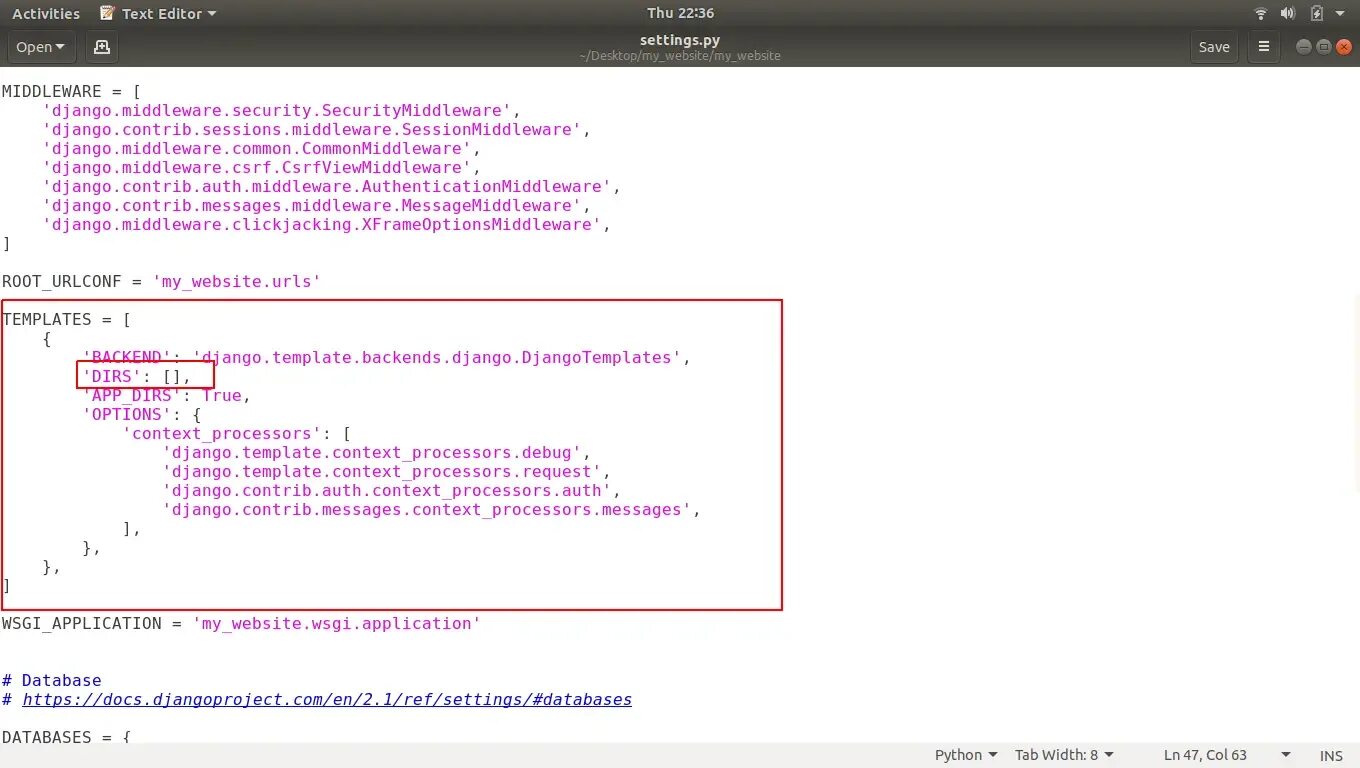Click the MIDDLEWARE = [ line
The width and height of the screenshot is (1360, 768).
coord(71,91)
